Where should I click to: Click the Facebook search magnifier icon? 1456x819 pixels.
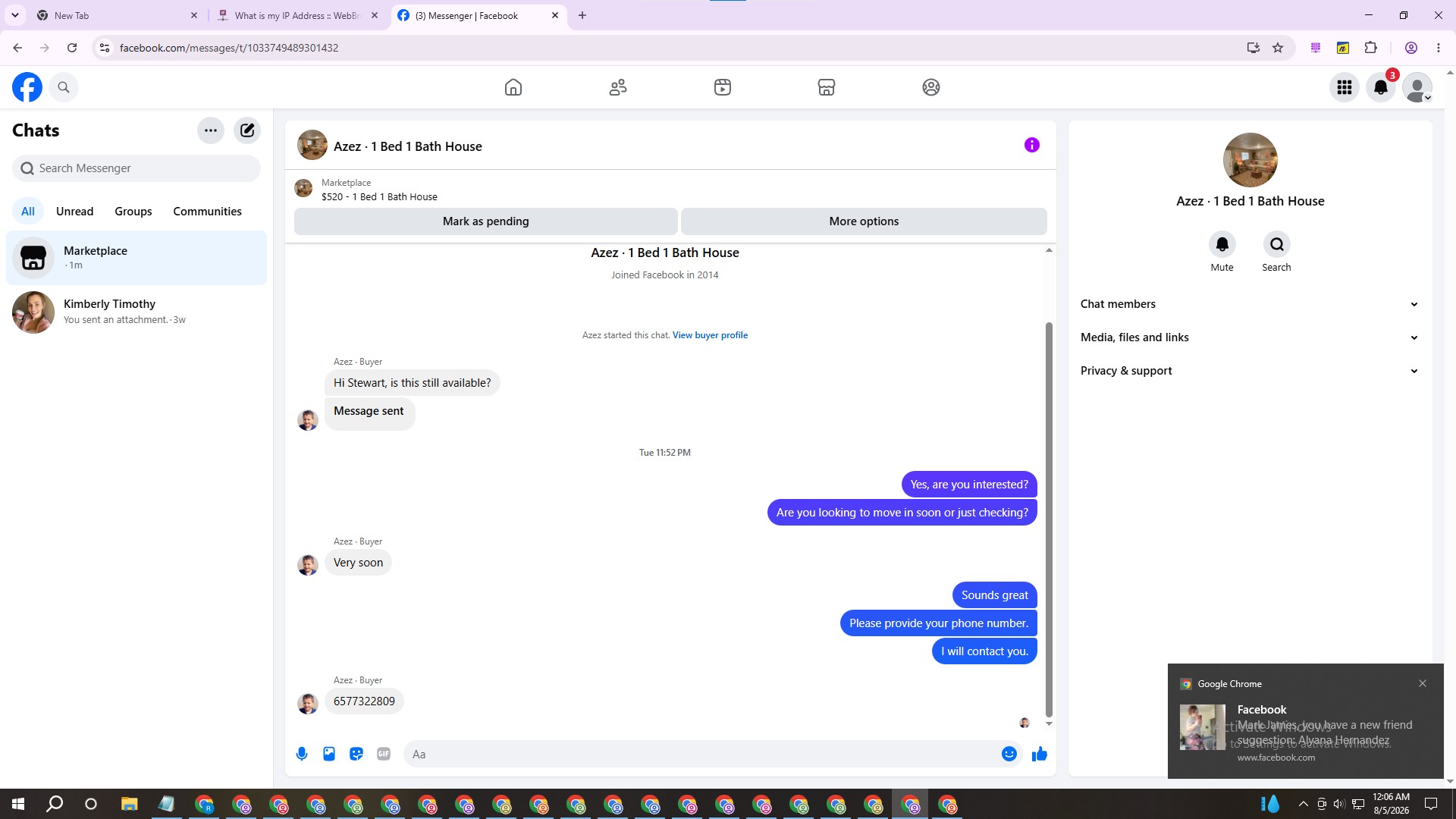pyautogui.click(x=64, y=87)
